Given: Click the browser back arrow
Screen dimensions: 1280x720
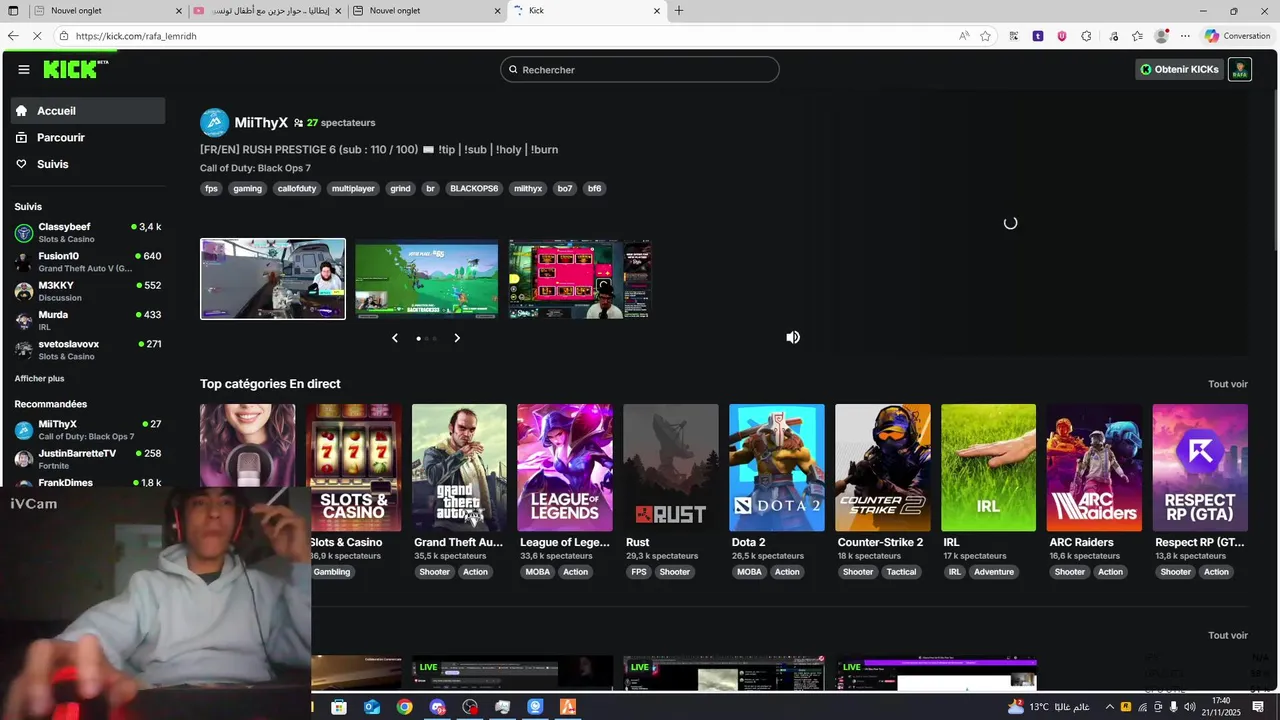Looking at the screenshot, I should pyautogui.click(x=13, y=36).
